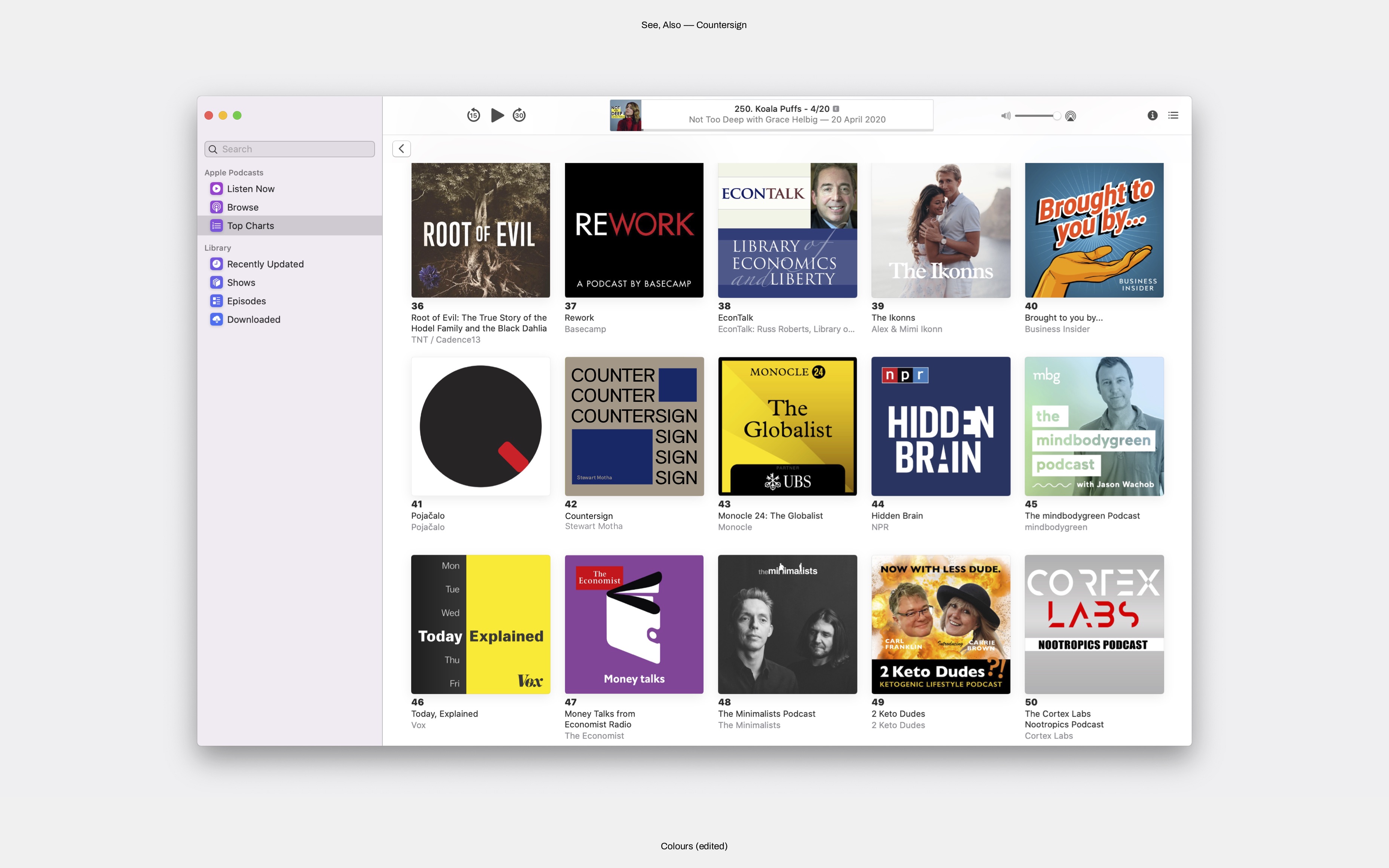Click the Top Charts list icon
Screen dimensions: 1389x868
[216, 226]
